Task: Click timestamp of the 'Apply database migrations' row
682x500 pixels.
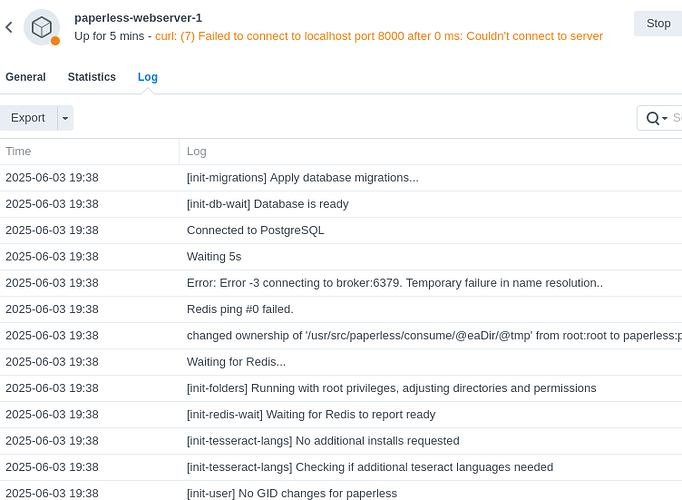Action: [x=52, y=178]
